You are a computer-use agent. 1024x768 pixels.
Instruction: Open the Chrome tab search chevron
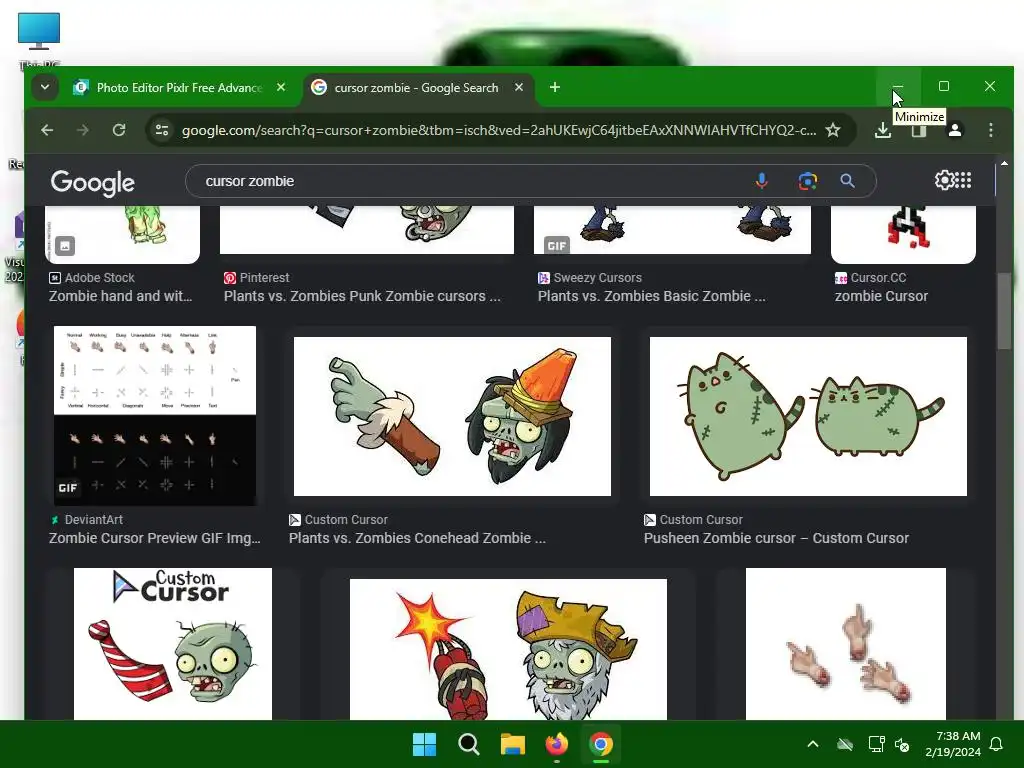click(44, 87)
